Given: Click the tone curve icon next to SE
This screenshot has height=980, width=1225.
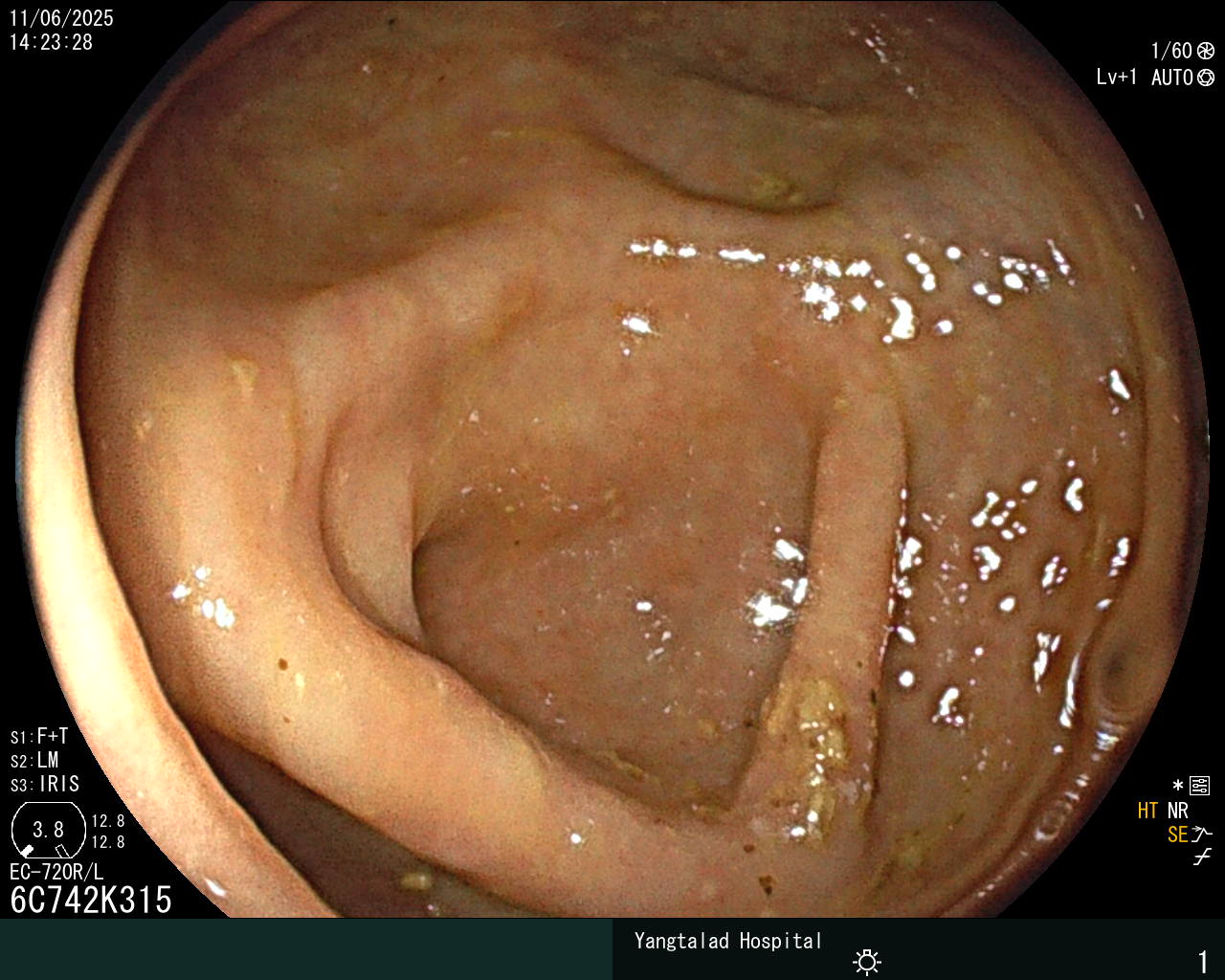Looking at the screenshot, I should click(x=1202, y=835).
